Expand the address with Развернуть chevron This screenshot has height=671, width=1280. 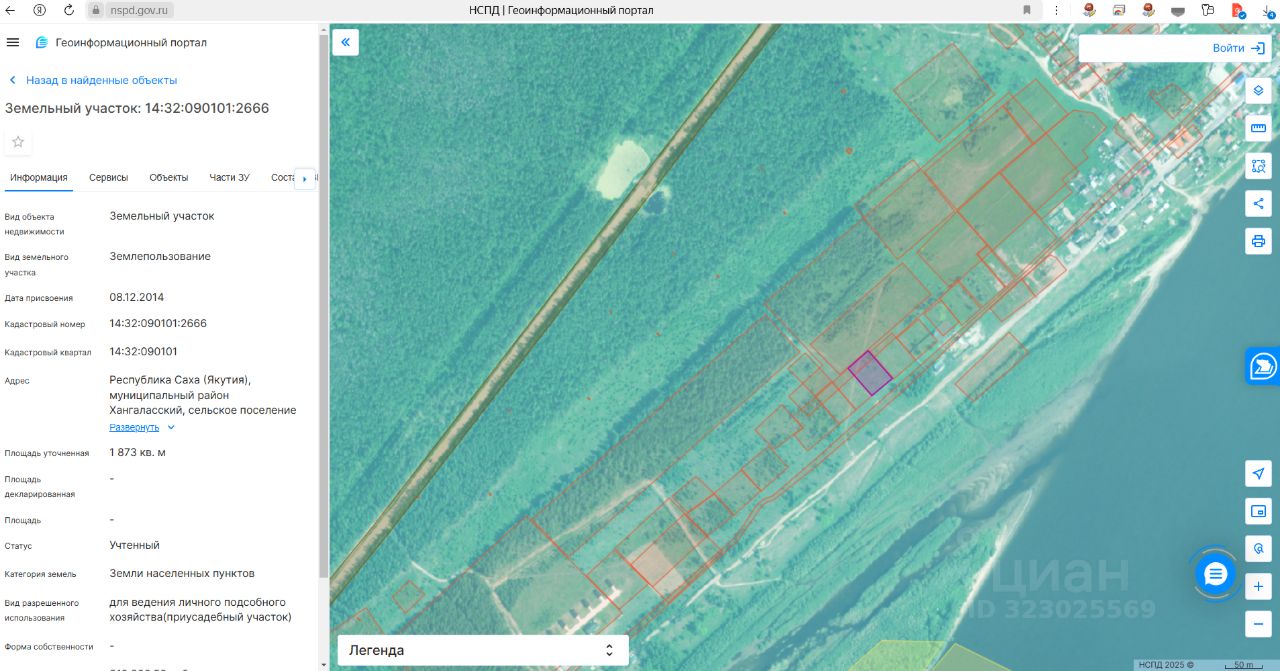(x=171, y=427)
